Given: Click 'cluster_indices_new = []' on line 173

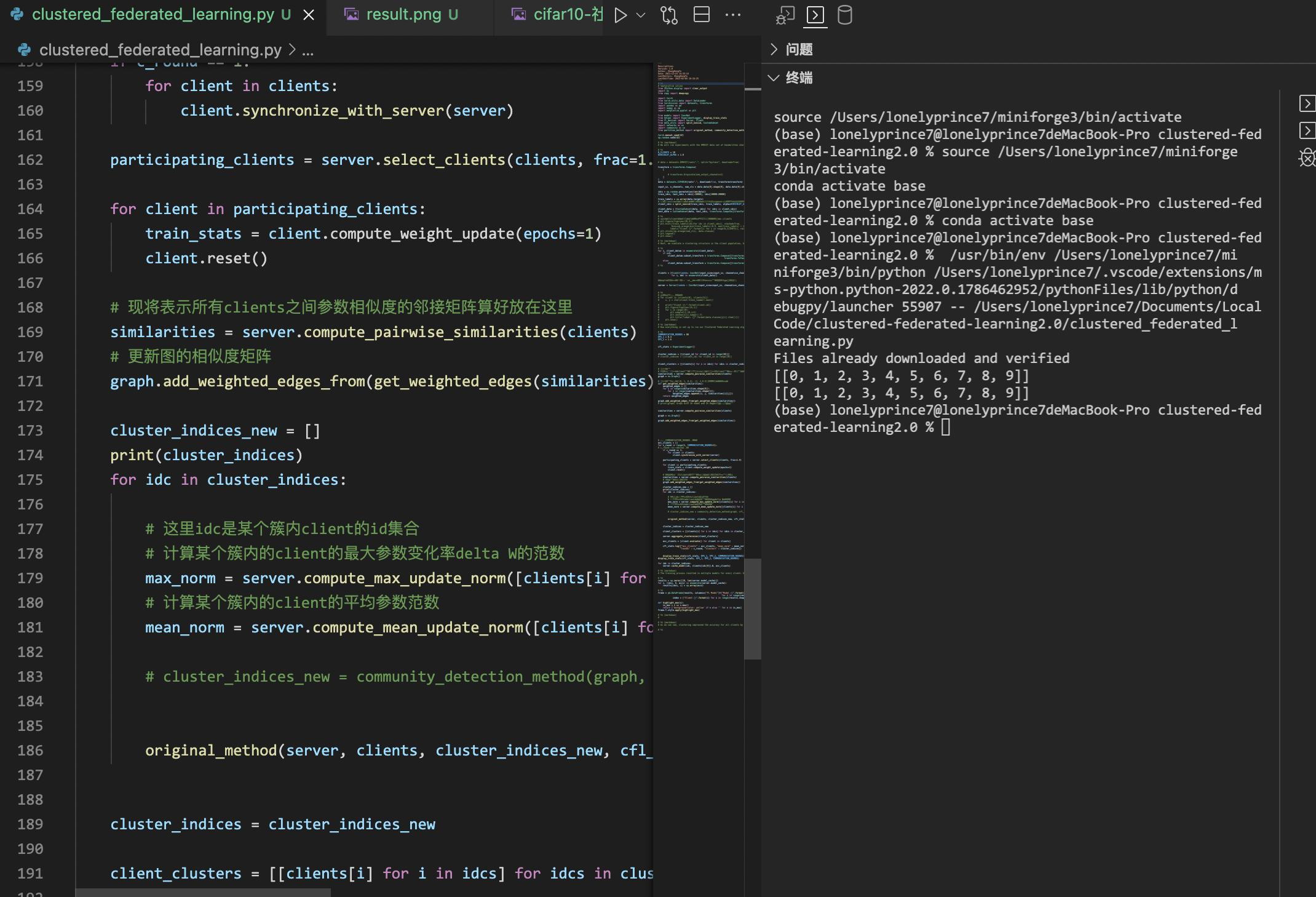Looking at the screenshot, I should 215,431.
